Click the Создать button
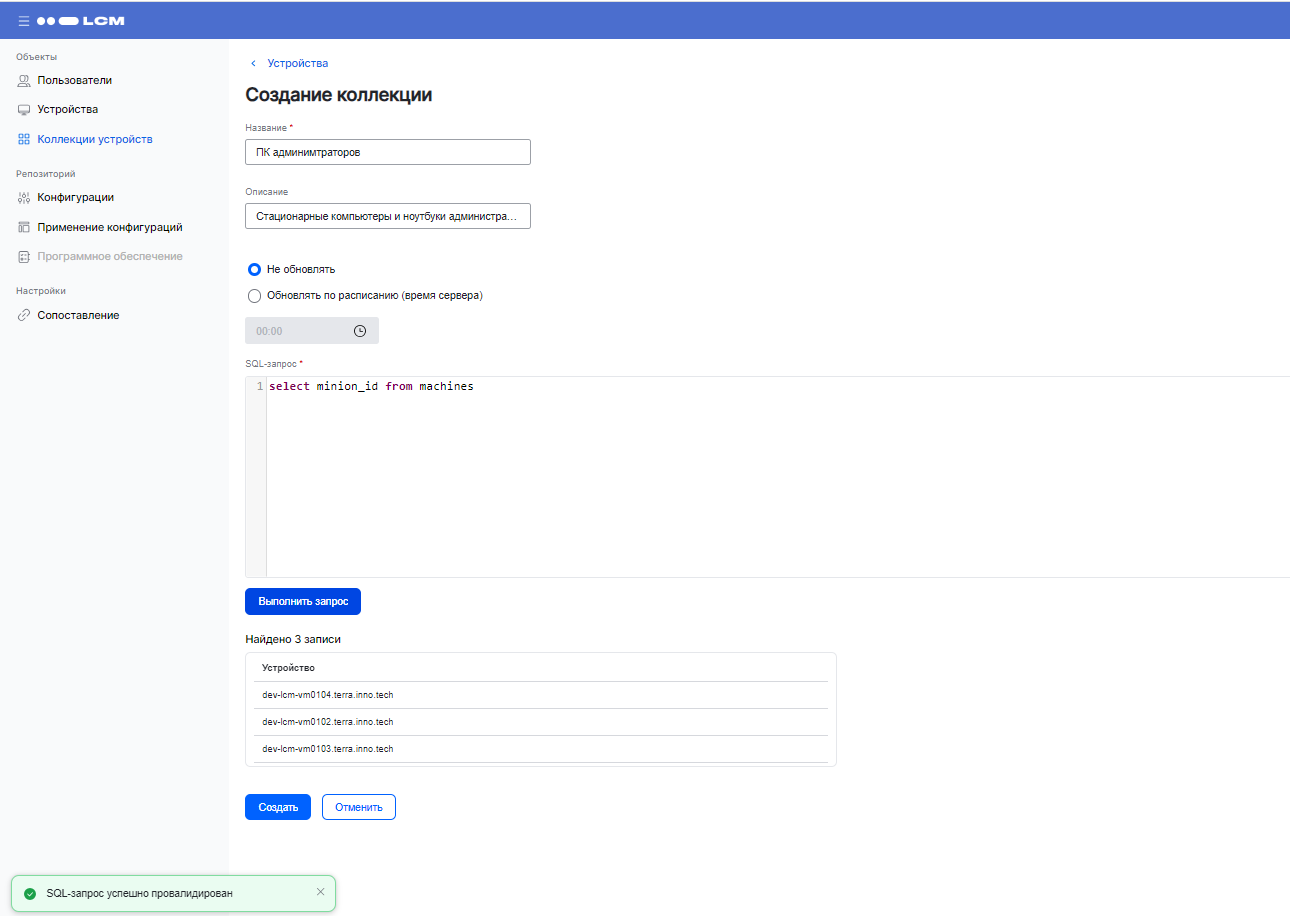The width and height of the screenshot is (1290, 916). [x=278, y=807]
